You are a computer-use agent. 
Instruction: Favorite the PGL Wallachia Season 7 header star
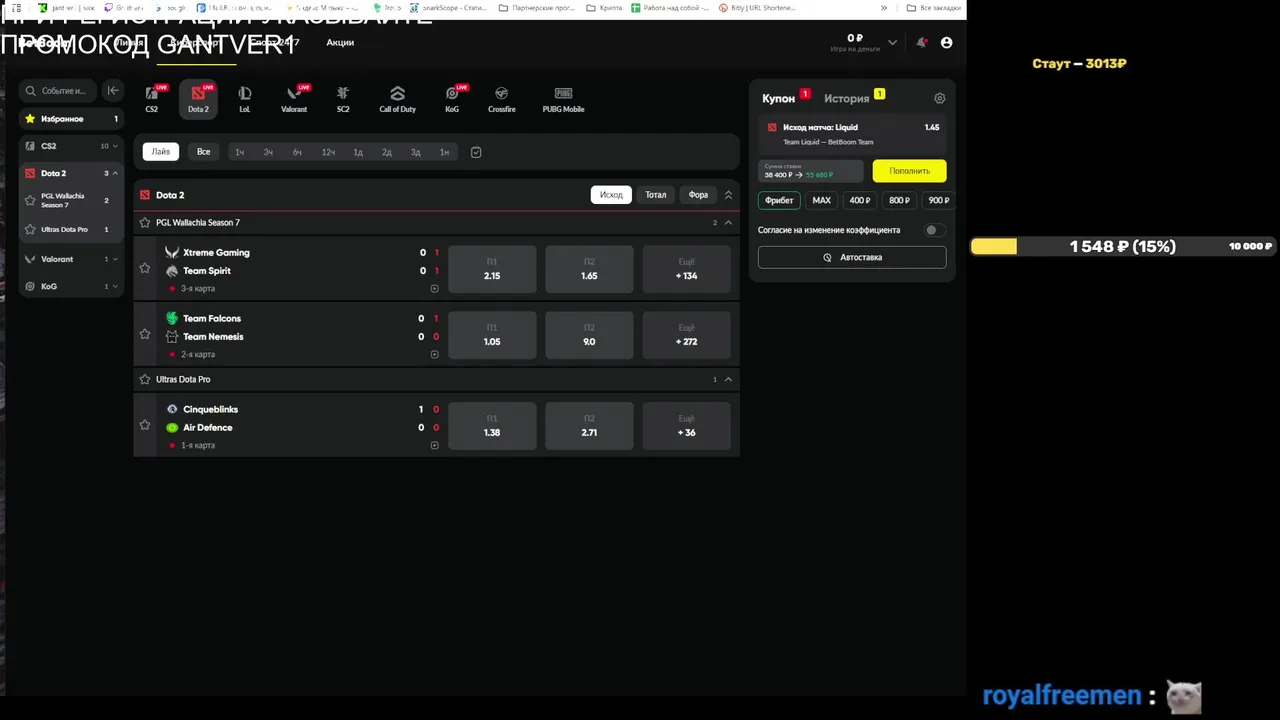pos(145,223)
